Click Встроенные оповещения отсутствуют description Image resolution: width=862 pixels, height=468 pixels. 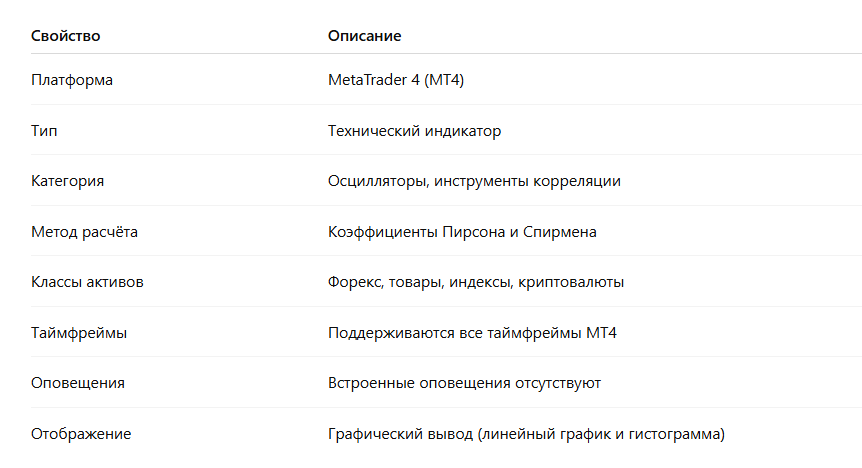(464, 383)
